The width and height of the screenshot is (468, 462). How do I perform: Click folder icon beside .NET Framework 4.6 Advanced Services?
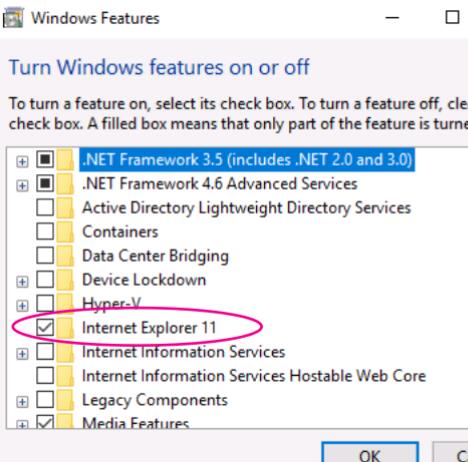[65, 184]
